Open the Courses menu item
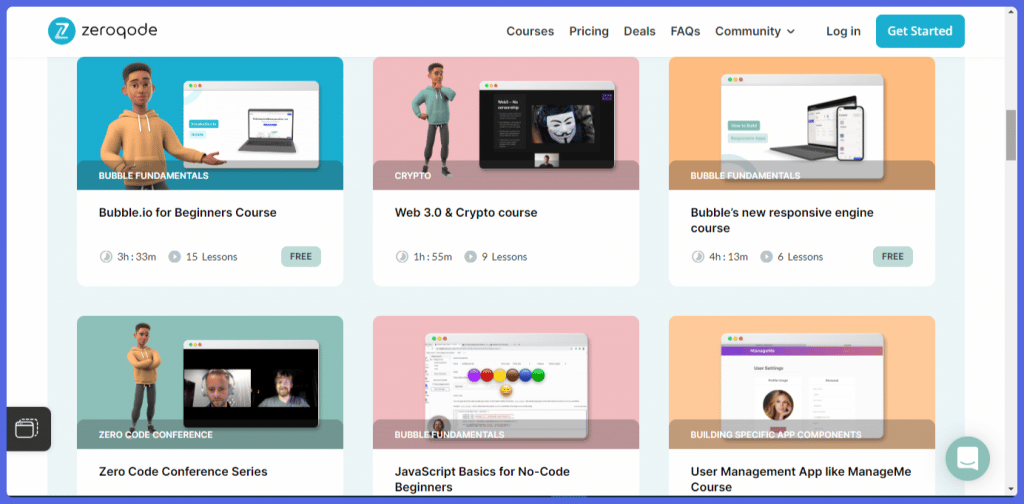Screen dimensions: 1024x504 [530, 31]
